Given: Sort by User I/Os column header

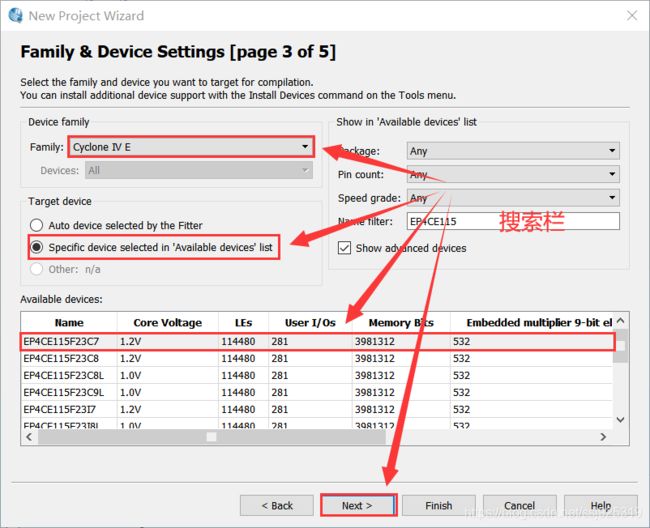Looking at the screenshot, I should pyautogui.click(x=310, y=322).
